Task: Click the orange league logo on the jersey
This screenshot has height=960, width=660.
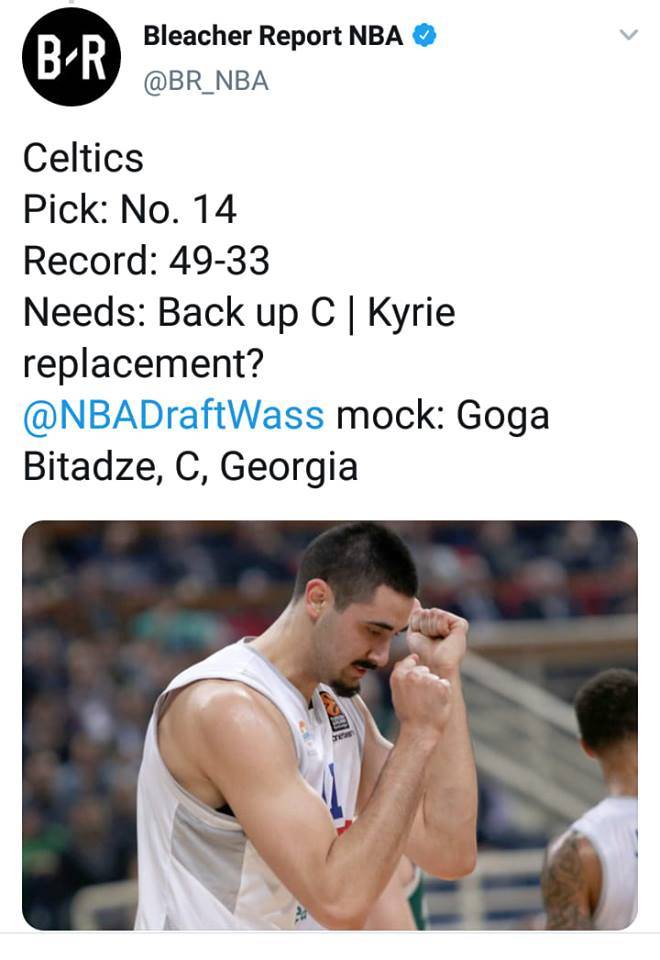Action: (x=332, y=713)
